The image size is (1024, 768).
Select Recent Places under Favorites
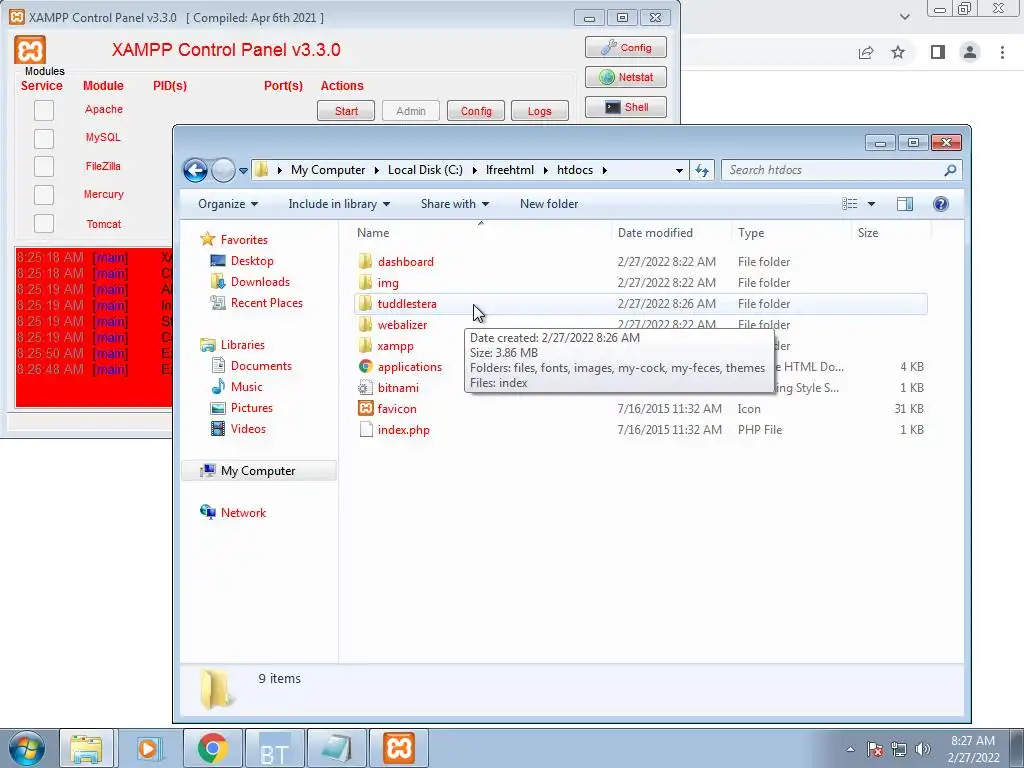[x=266, y=302]
